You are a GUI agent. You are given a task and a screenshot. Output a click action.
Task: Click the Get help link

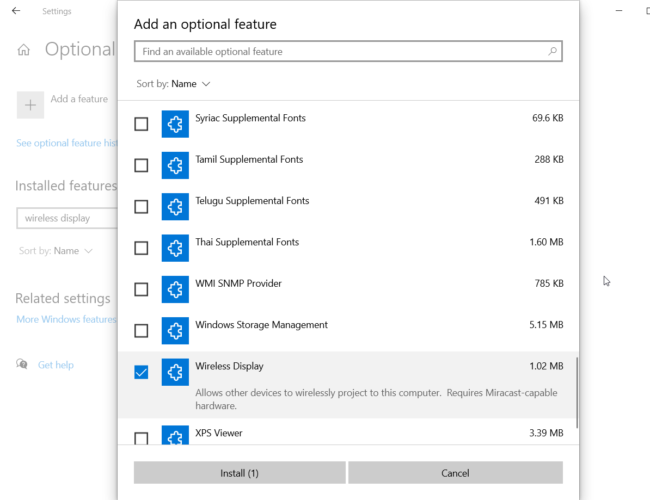(x=56, y=365)
